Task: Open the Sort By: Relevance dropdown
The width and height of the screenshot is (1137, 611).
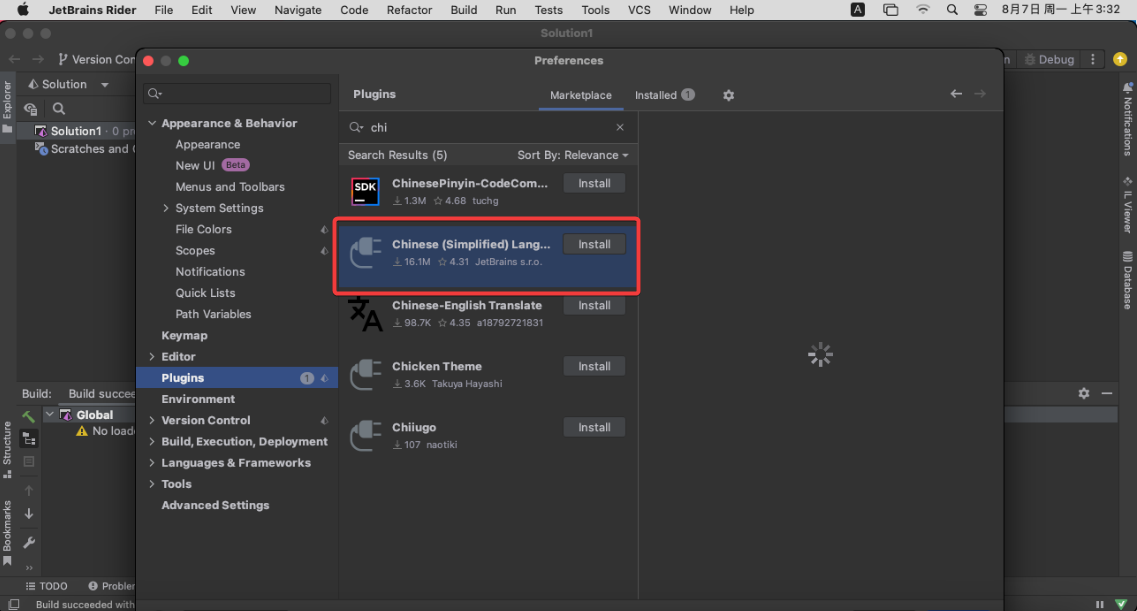Action: pos(573,155)
